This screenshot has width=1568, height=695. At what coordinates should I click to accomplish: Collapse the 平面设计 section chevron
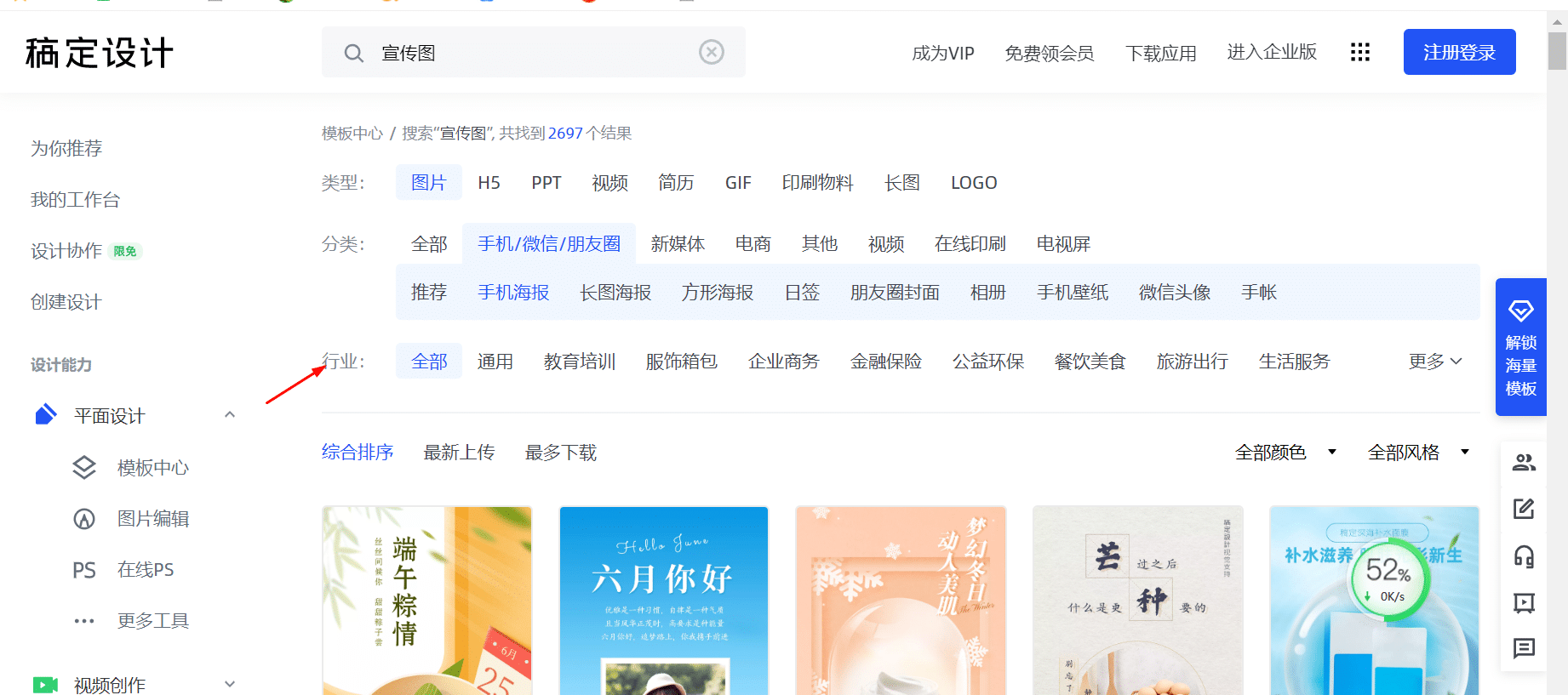click(230, 414)
